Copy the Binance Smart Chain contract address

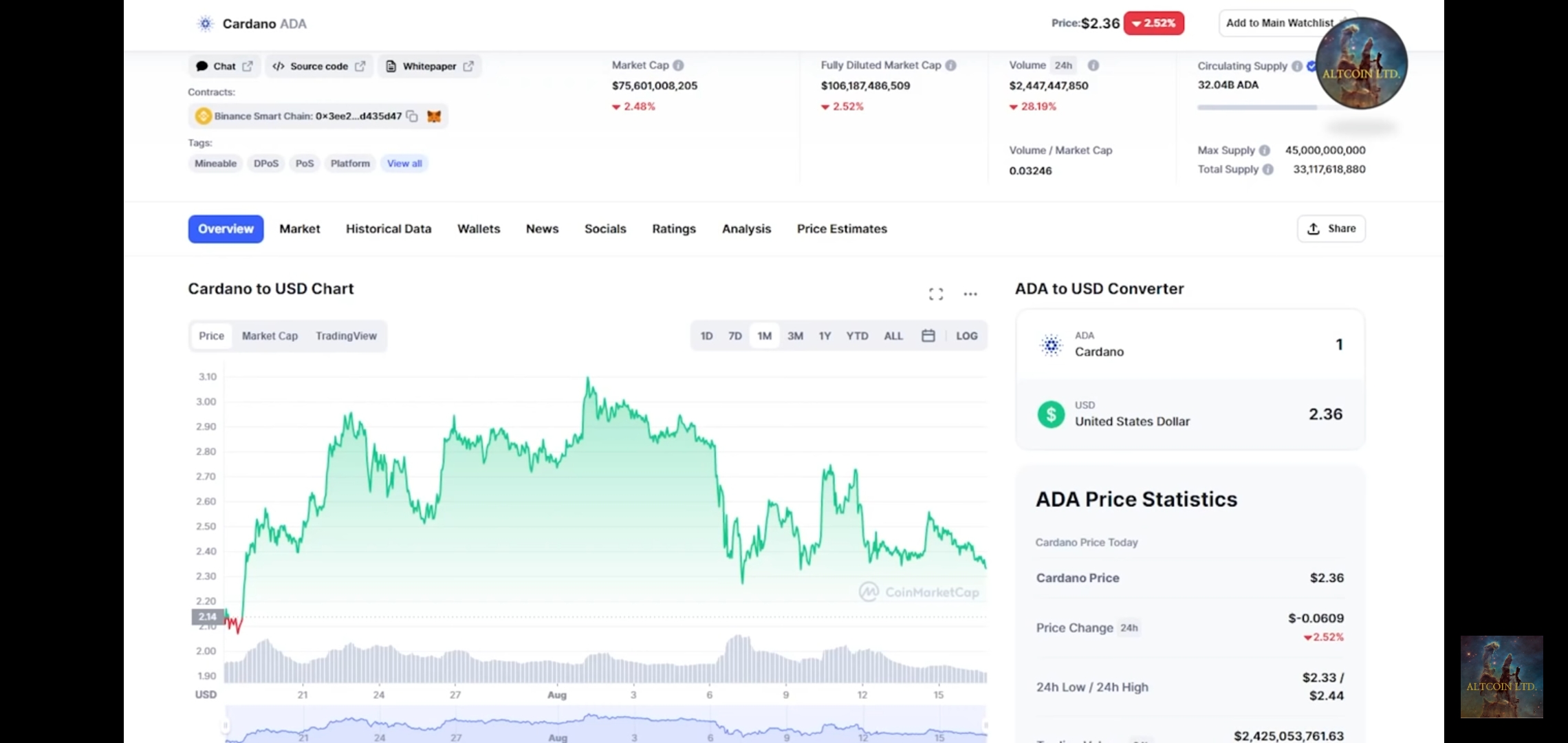tap(412, 116)
